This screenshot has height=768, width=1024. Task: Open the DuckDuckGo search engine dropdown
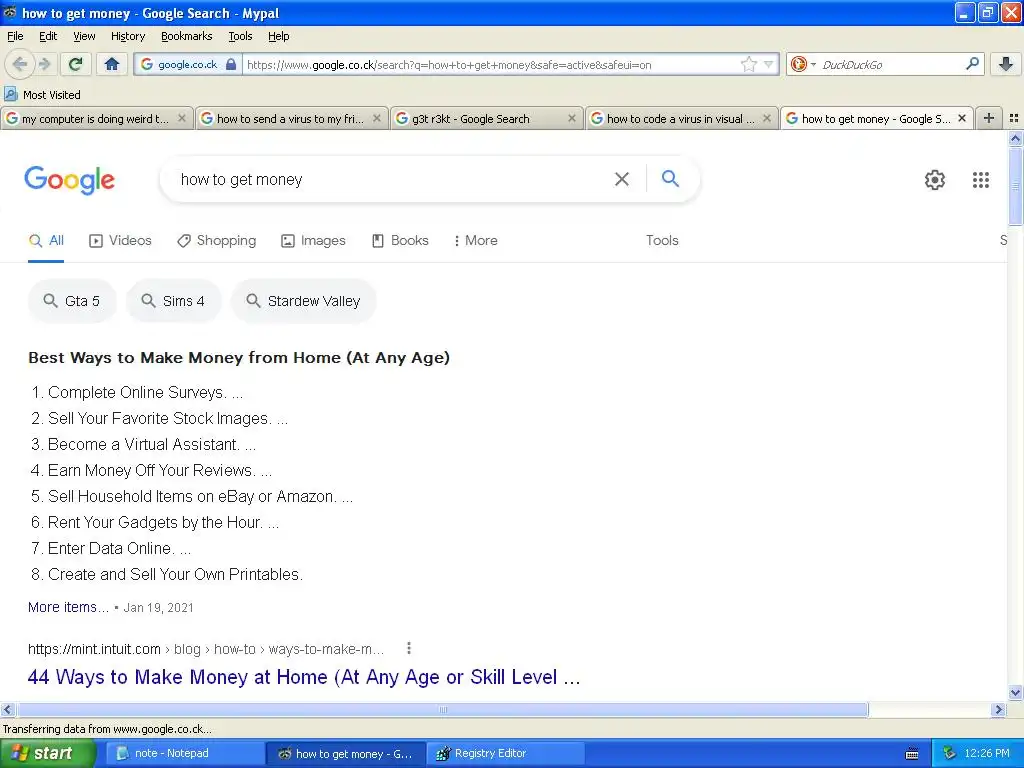[x=803, y=64]
